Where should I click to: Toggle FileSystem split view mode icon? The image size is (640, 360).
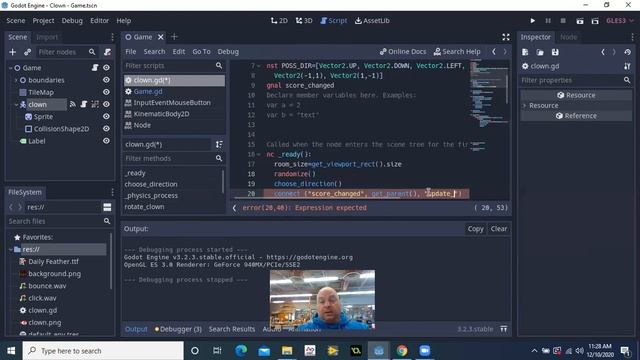[107, 207]
